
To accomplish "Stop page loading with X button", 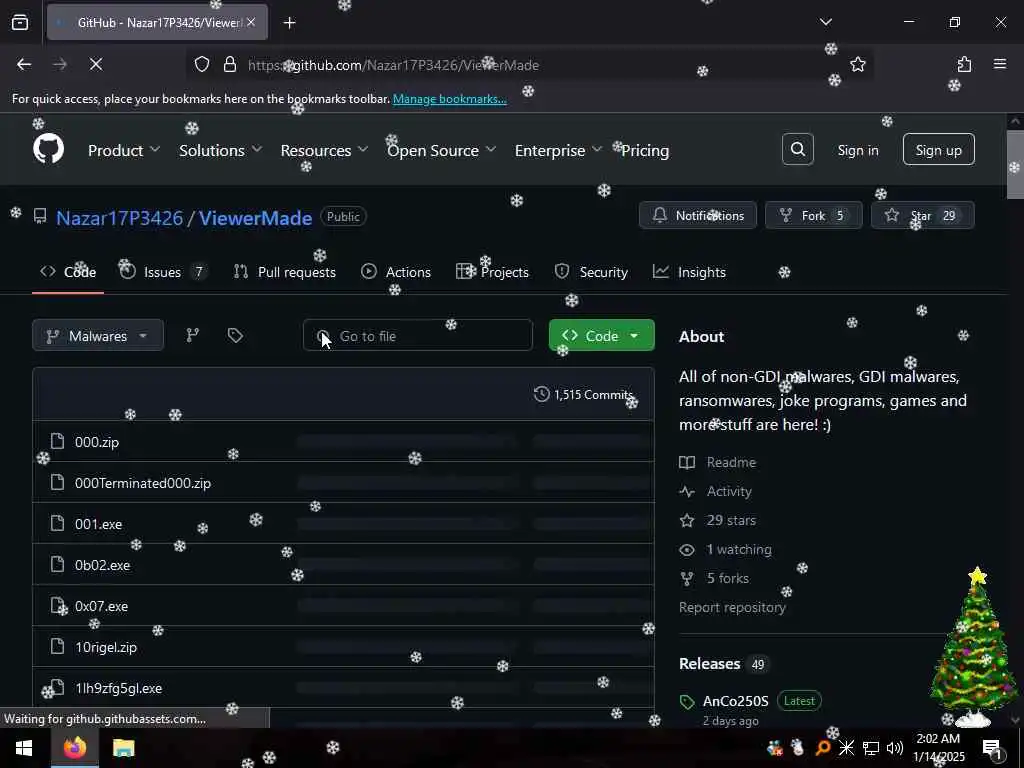I will 95,64.
